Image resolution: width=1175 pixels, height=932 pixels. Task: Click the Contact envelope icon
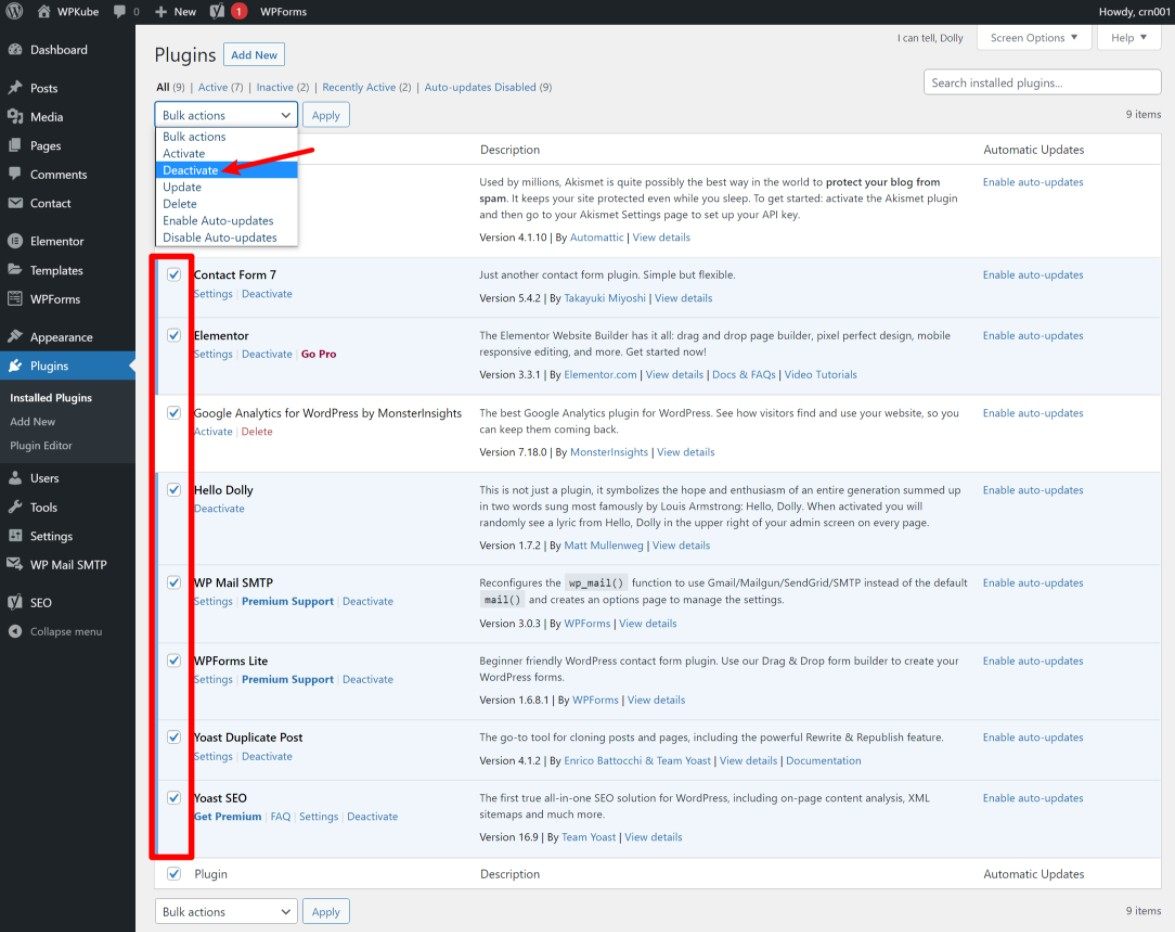pyautogui.click(x=15, y=203)
